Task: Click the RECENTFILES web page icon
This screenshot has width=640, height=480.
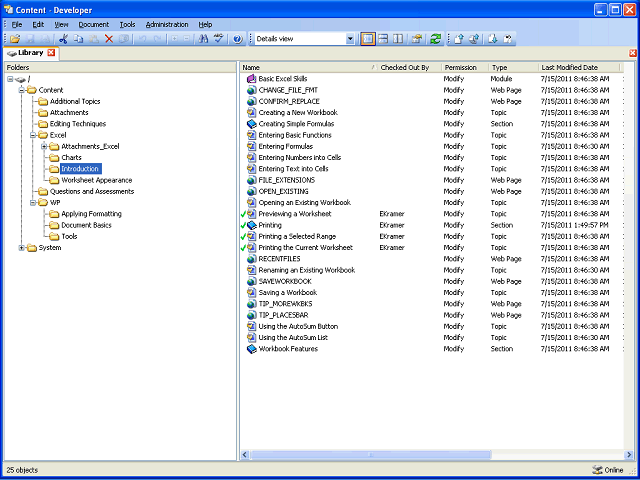Action: coord(252,259)
